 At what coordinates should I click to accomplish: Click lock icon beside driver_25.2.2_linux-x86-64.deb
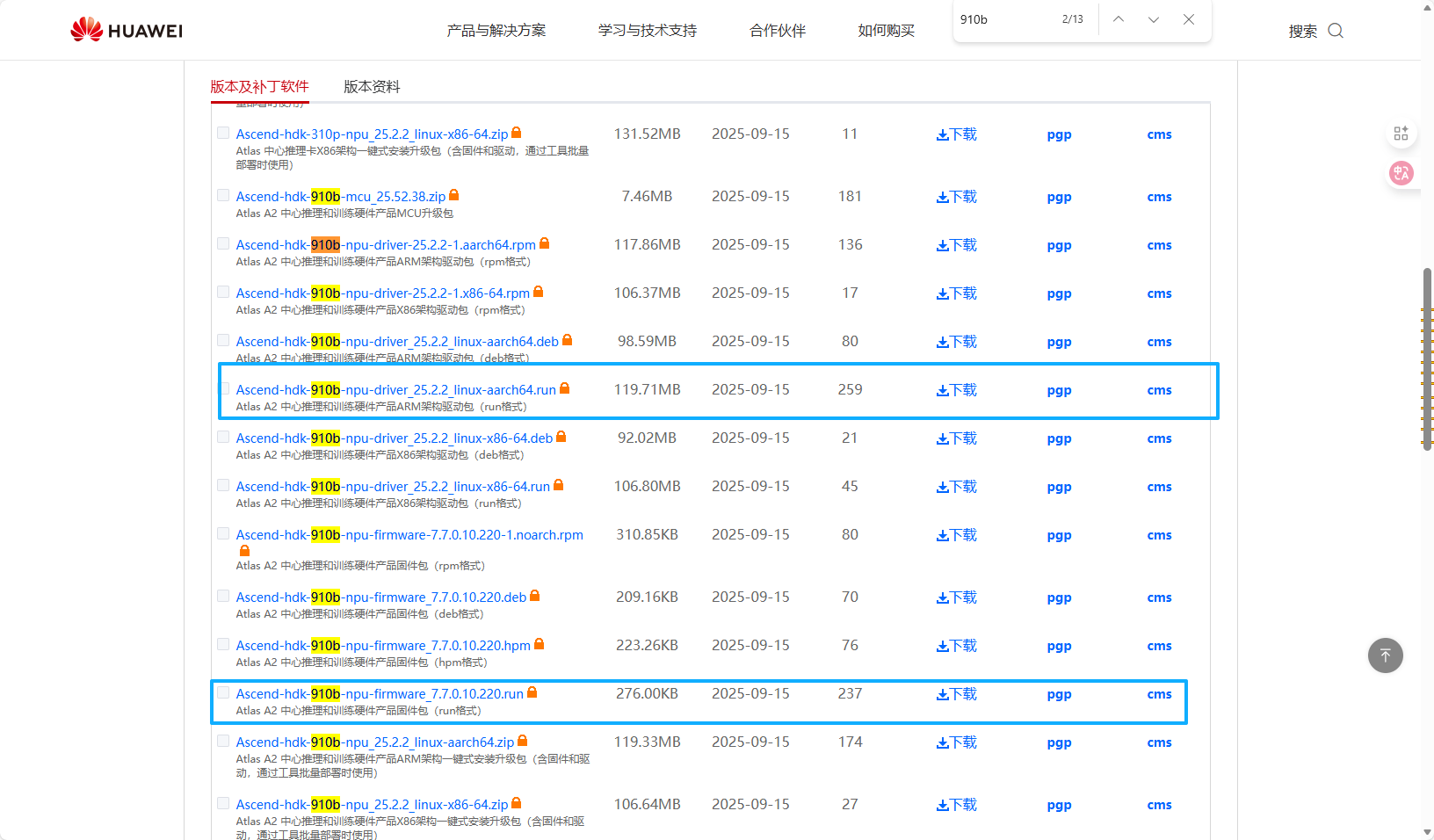pos(561,437)
